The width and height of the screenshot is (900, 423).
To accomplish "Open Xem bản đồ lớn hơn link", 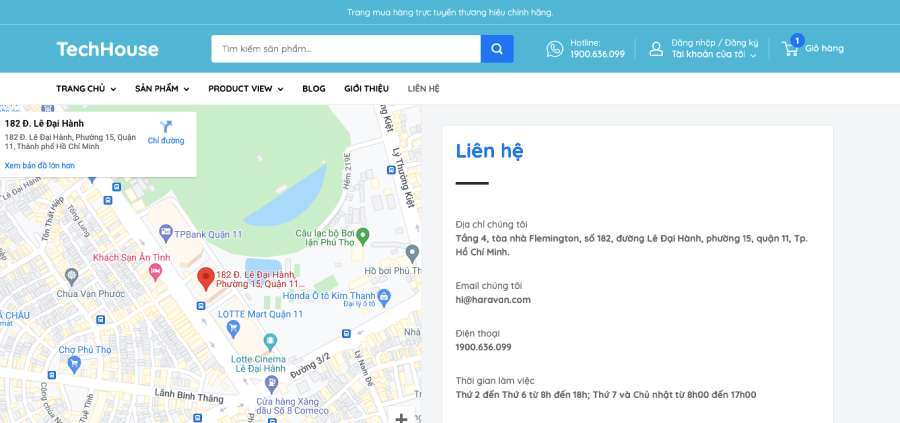I will click(40, 165).
